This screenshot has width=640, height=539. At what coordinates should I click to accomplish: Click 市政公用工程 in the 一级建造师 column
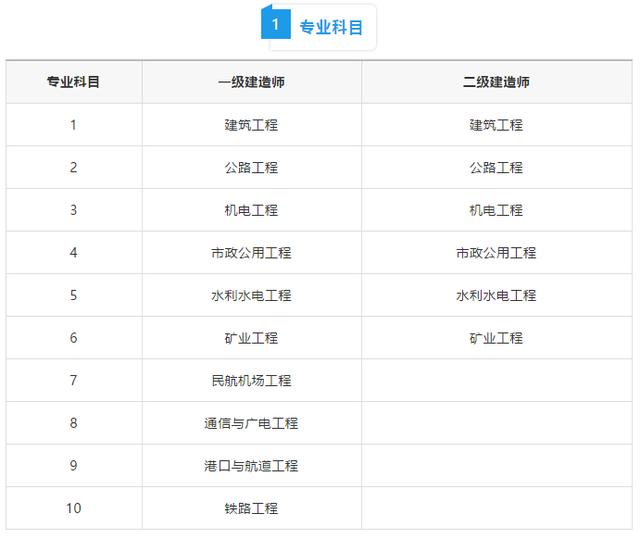[x=251, y=253]
